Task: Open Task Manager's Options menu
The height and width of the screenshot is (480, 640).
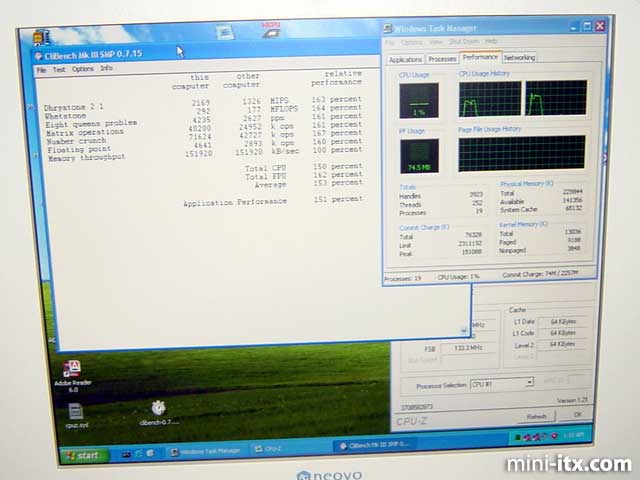Action: [411, 42]
